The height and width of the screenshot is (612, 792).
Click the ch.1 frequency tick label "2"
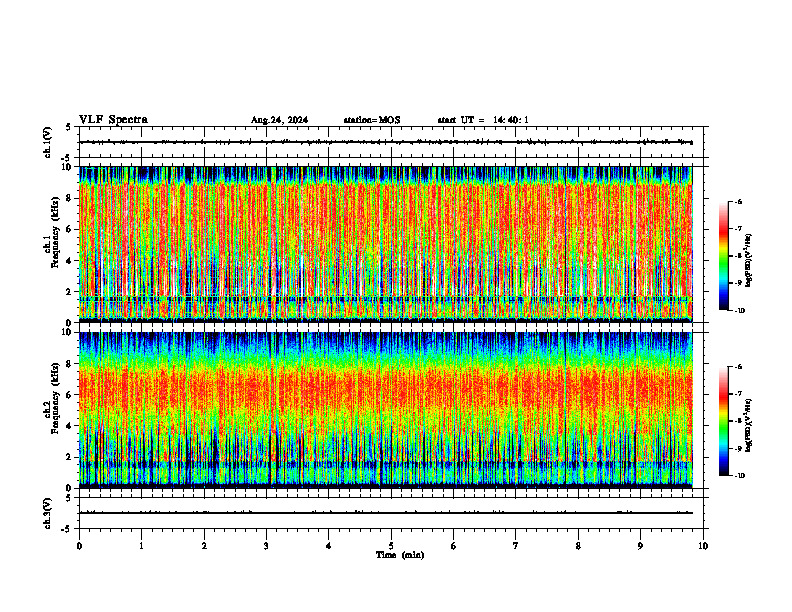(69, 291)
